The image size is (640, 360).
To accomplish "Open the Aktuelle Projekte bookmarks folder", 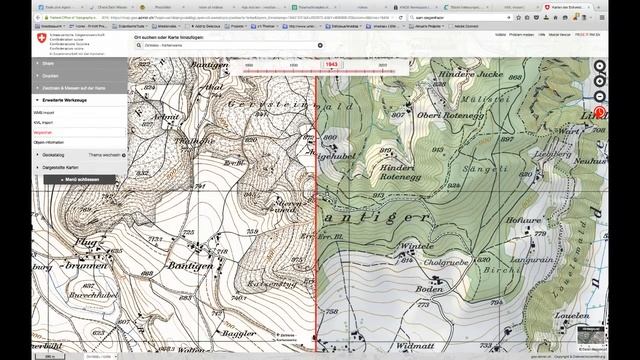I will point(426,26).
